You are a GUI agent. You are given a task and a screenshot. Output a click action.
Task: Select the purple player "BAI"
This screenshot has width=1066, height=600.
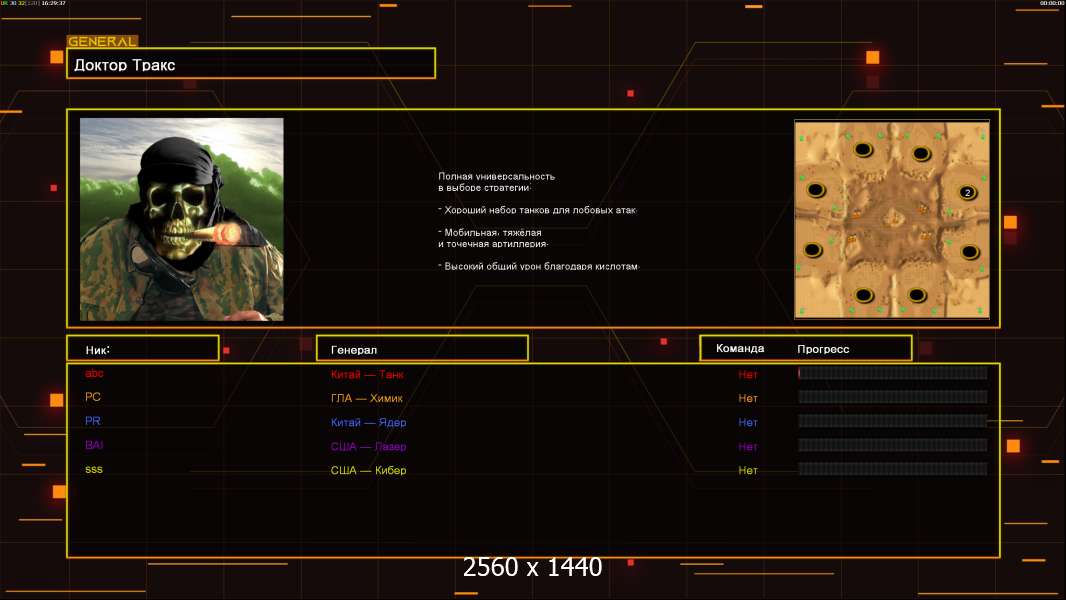[94, 446]
